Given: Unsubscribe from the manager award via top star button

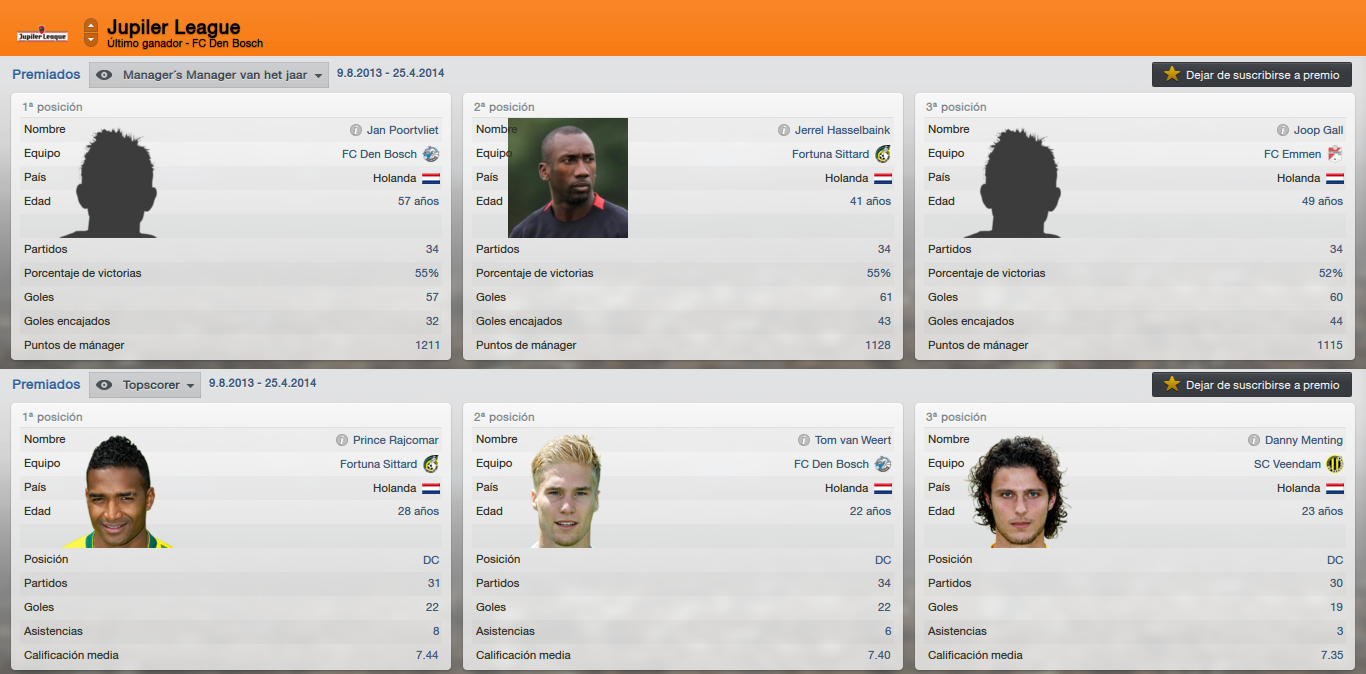Looking at the screenshot, I should click(1252, 75).
